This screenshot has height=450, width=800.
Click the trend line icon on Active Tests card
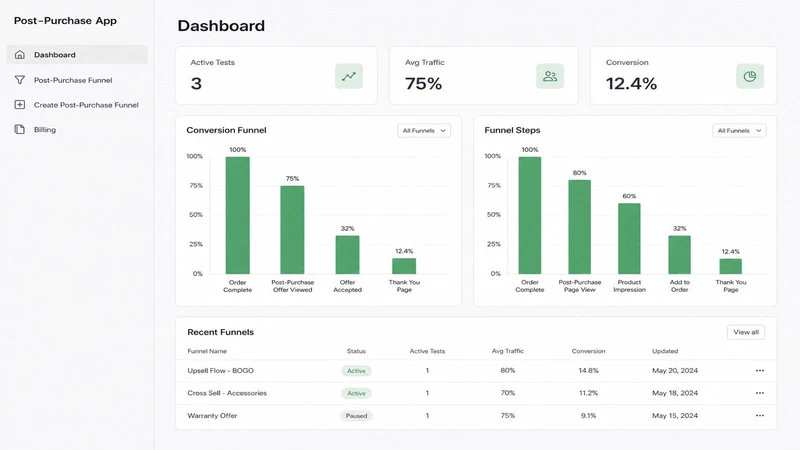coord(349,76)
